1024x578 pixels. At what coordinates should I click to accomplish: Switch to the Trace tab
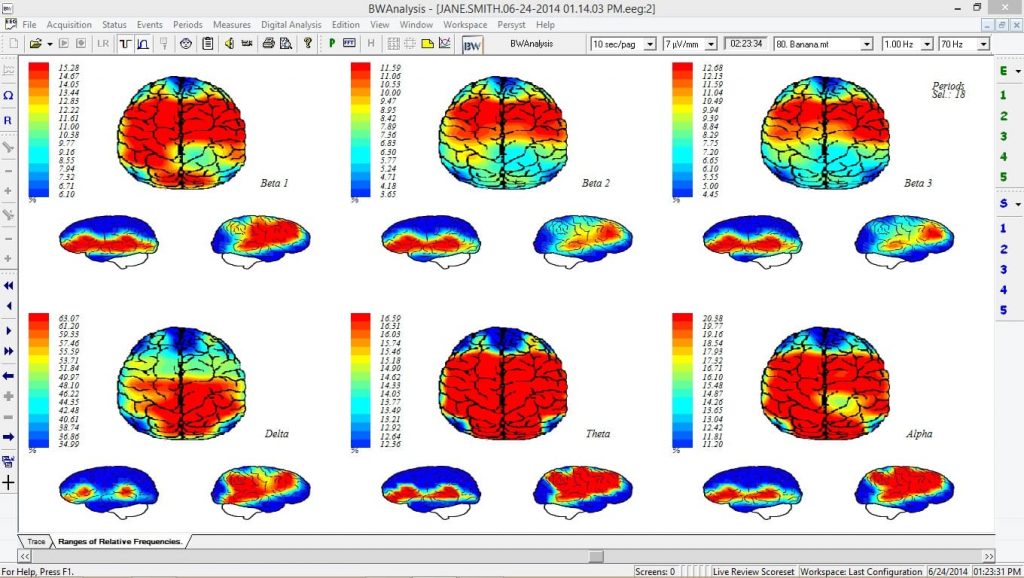[36, 541]
